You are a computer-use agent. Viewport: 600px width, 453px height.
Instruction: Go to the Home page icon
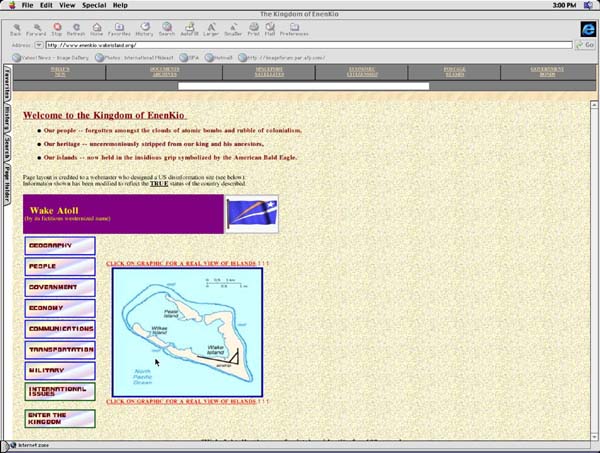pos(96,28)
